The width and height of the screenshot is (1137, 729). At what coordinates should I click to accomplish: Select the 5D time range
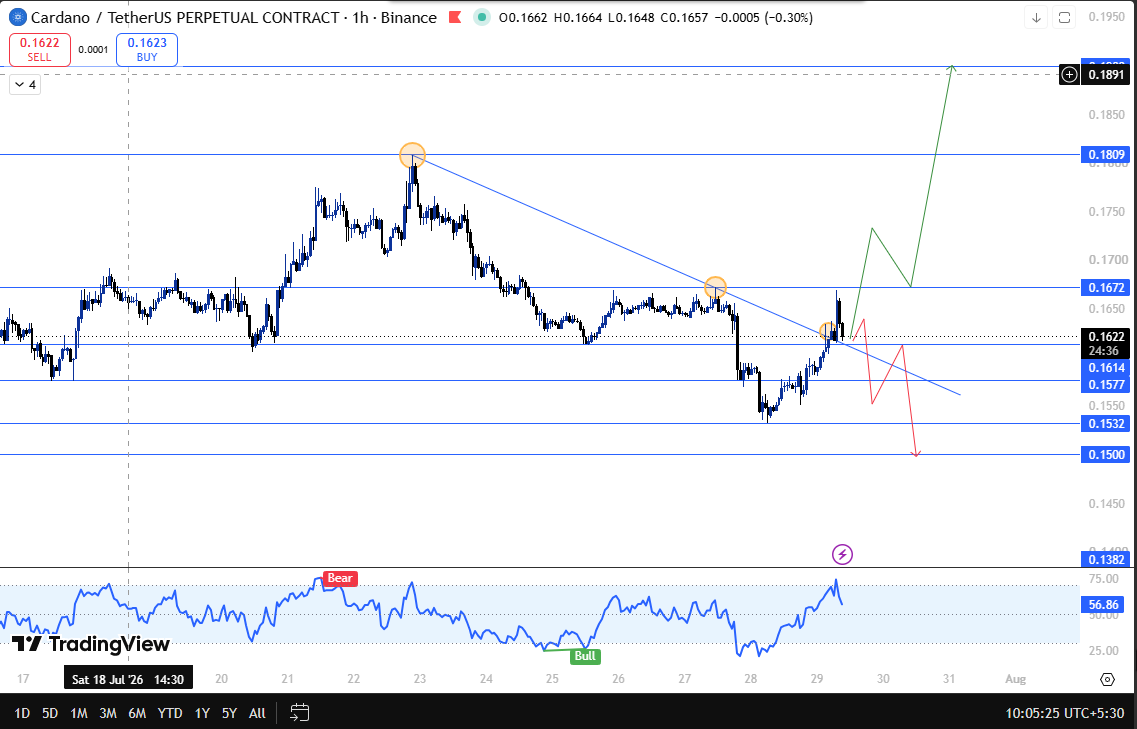(49, 713)
